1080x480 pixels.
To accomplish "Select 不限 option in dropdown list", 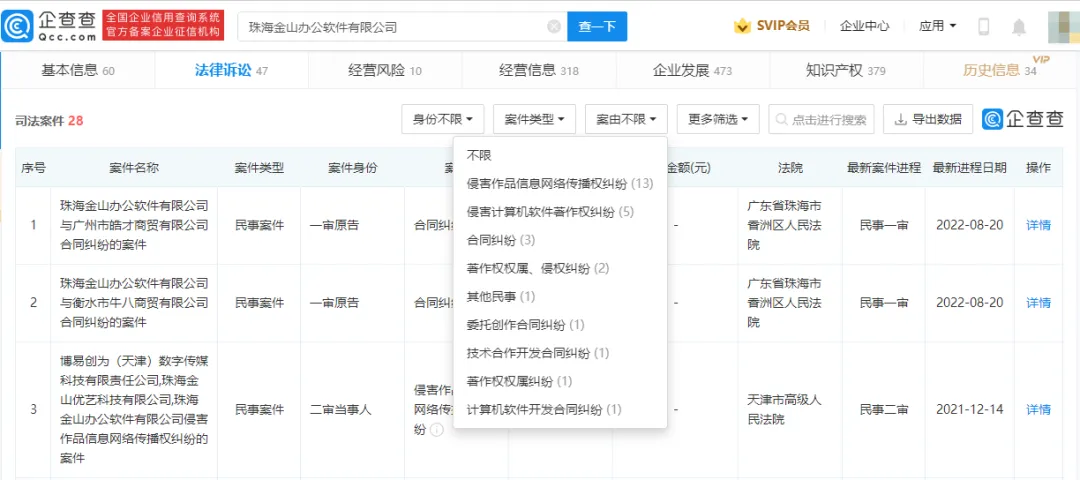I will (560, 156).
